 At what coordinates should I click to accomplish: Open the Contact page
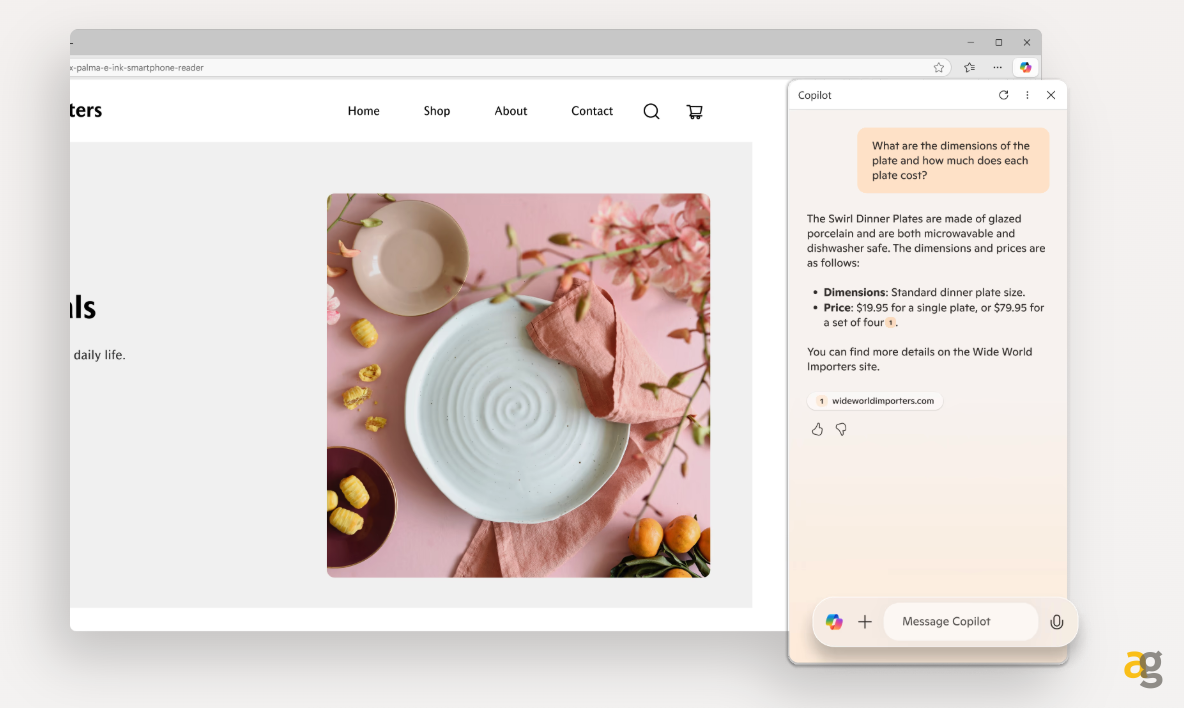pos(592,111)
